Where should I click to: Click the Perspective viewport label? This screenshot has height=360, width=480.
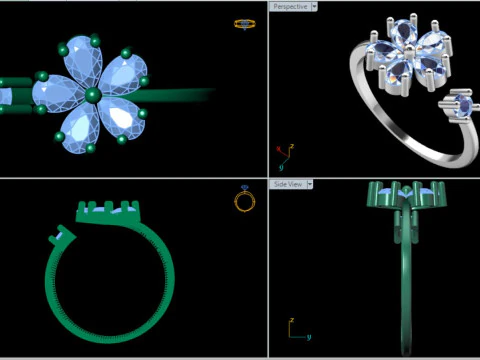(x=290, y=7)
